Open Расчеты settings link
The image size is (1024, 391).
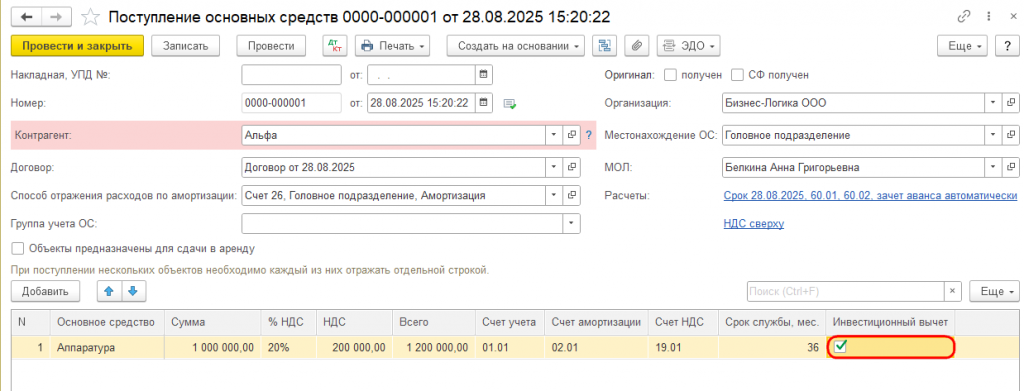tap(870, 195)
